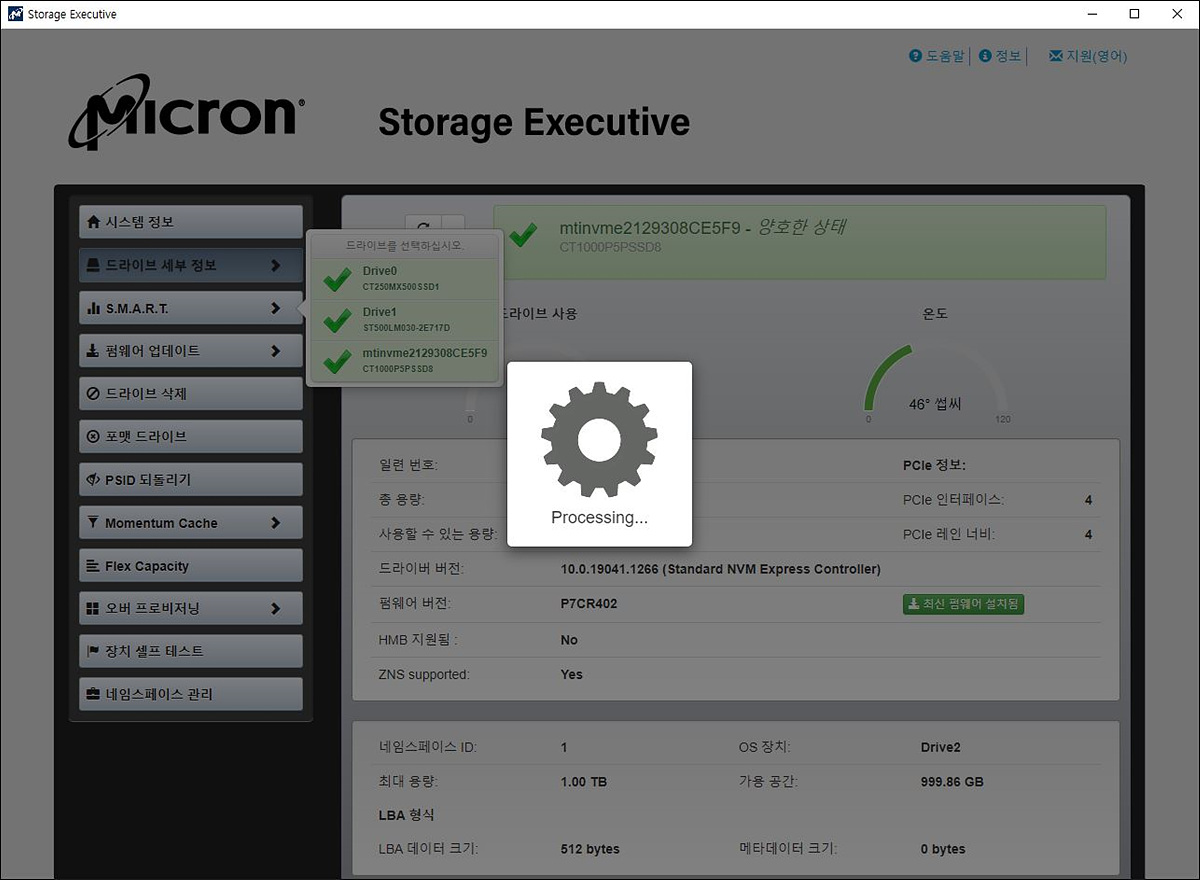Image resolution: width=1200 pixels, height=880 pixels.
Task: Open Momentum Cache menu
Action: [x=190, y=523]
